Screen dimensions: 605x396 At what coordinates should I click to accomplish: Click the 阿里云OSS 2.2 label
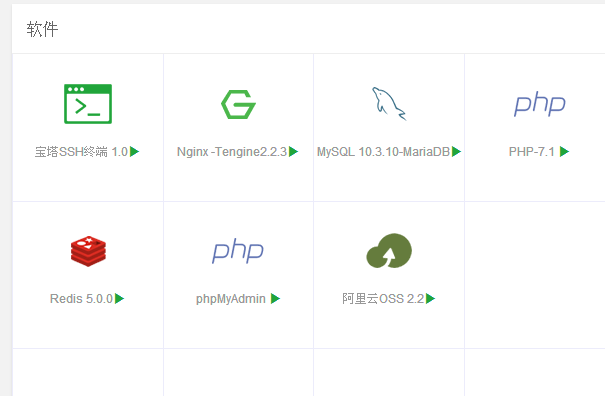click(x=383, y=299)
